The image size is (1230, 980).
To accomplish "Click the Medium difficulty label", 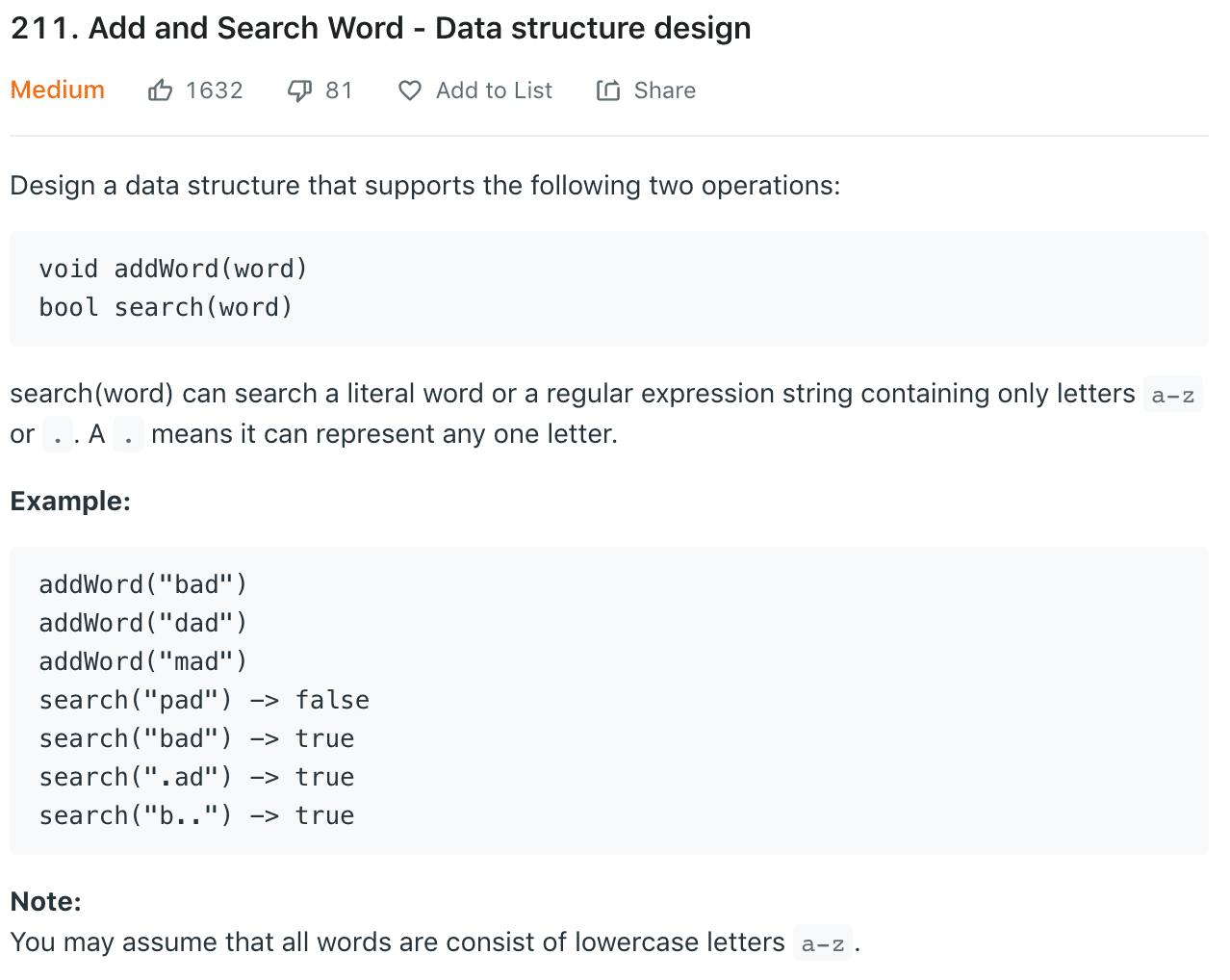I will pos(58,90).
